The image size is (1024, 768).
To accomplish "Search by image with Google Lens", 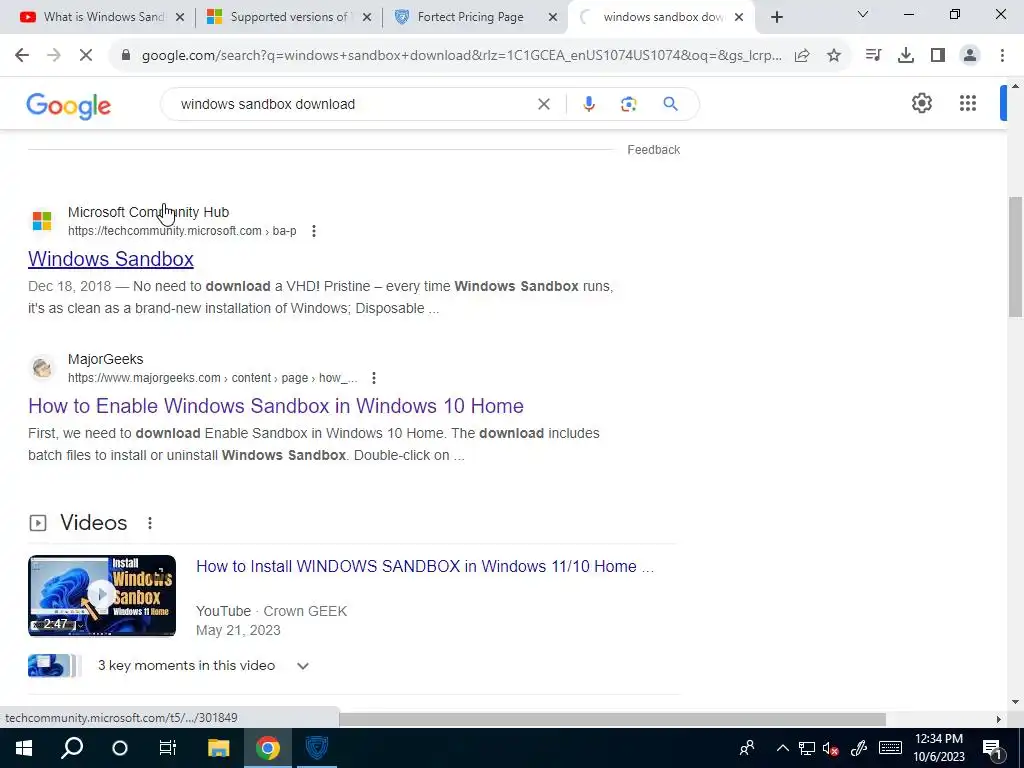I will pos(628,104).
